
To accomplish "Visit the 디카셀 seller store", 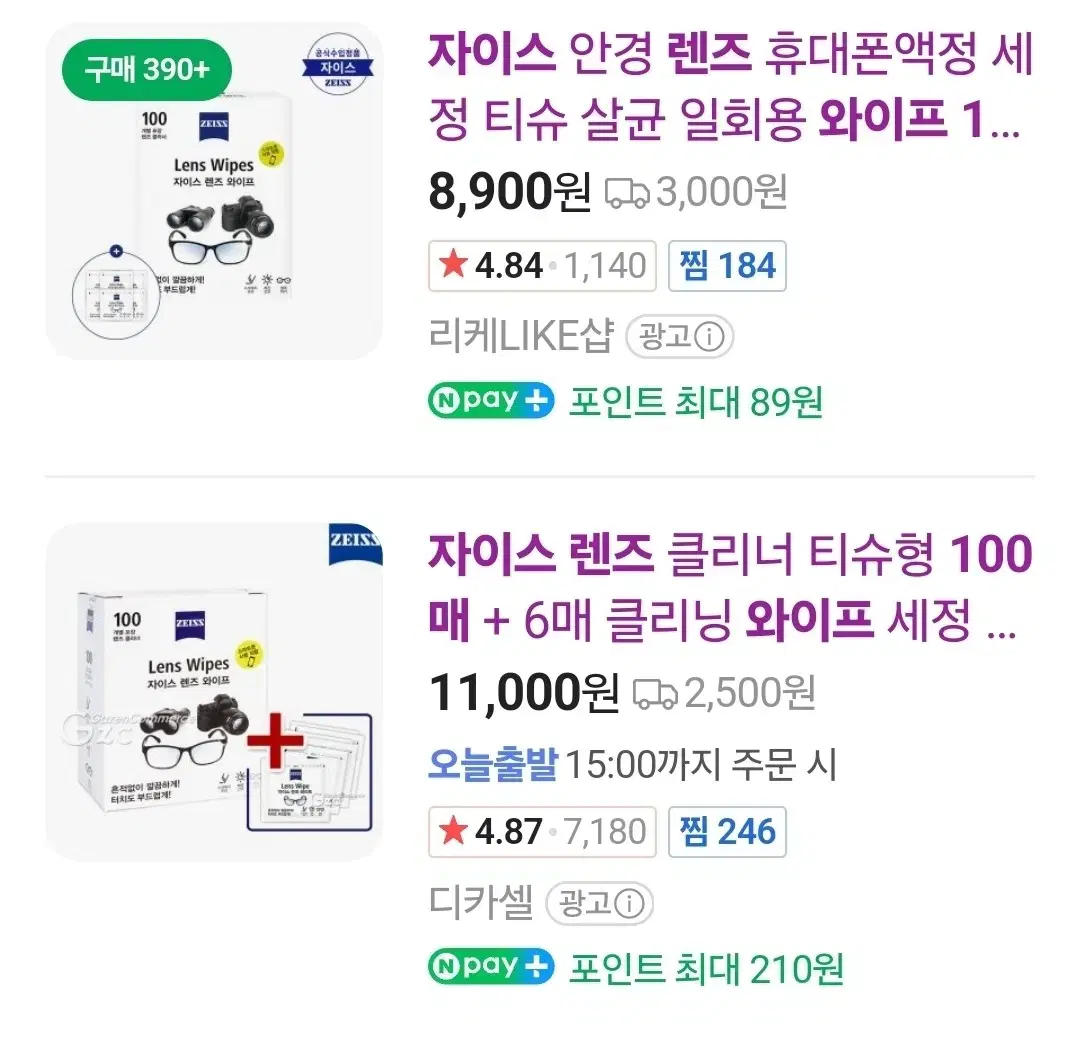I will (x=480, y=904).
